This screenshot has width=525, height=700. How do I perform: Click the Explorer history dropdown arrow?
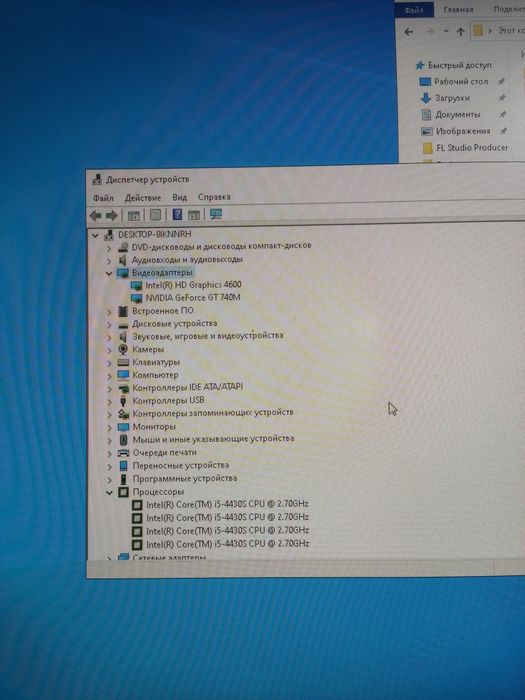[x=446, y=31]
